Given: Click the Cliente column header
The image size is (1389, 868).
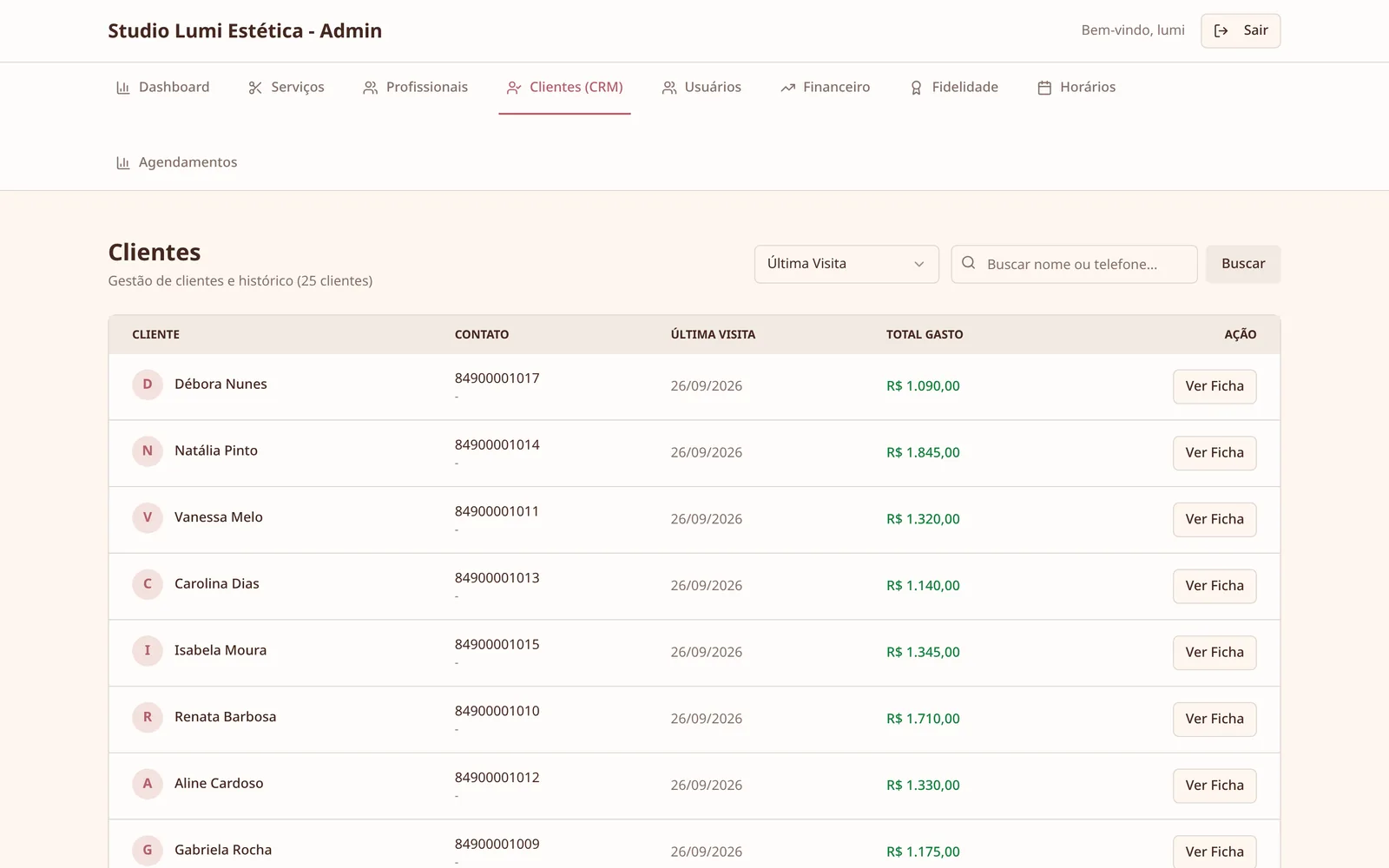Looking at the screenshot, I should click(156, 334).
